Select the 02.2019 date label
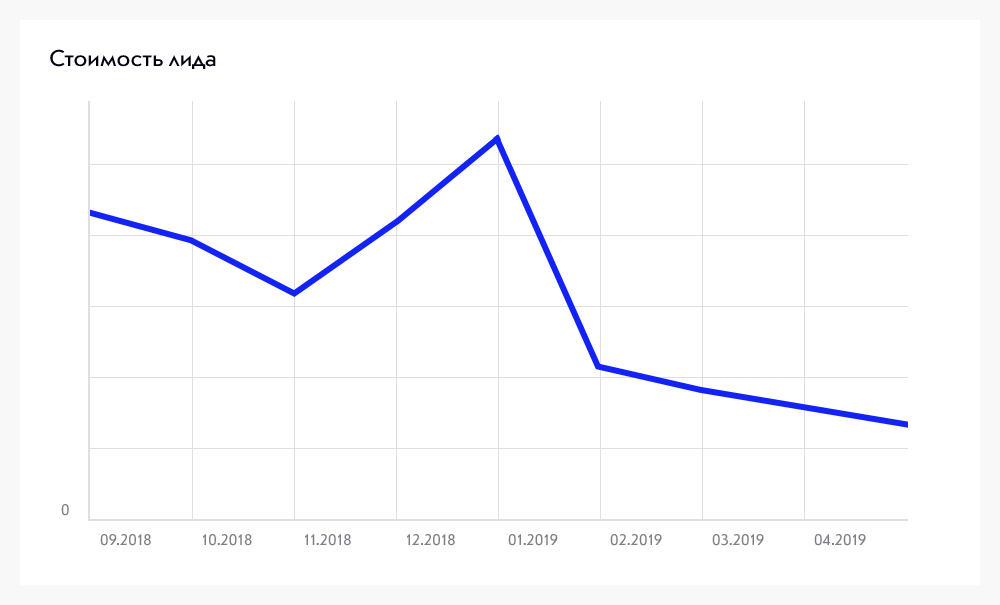This screenshot has height=605, width=1000. click(636, 540)
